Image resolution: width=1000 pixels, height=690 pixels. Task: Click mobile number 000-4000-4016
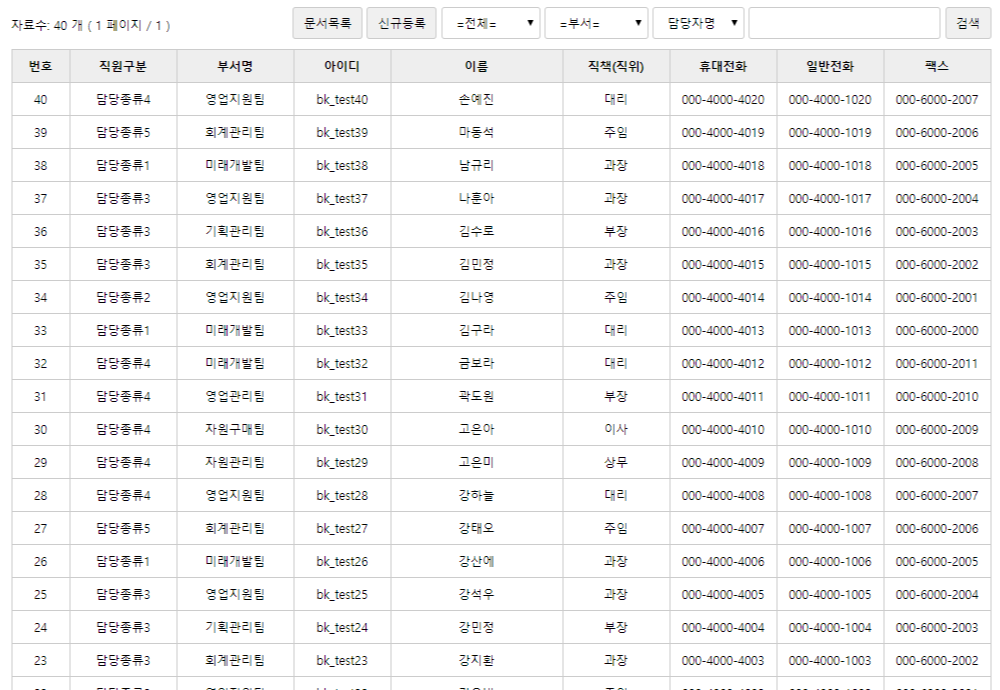pyautogui.click(x=723, y=232)
